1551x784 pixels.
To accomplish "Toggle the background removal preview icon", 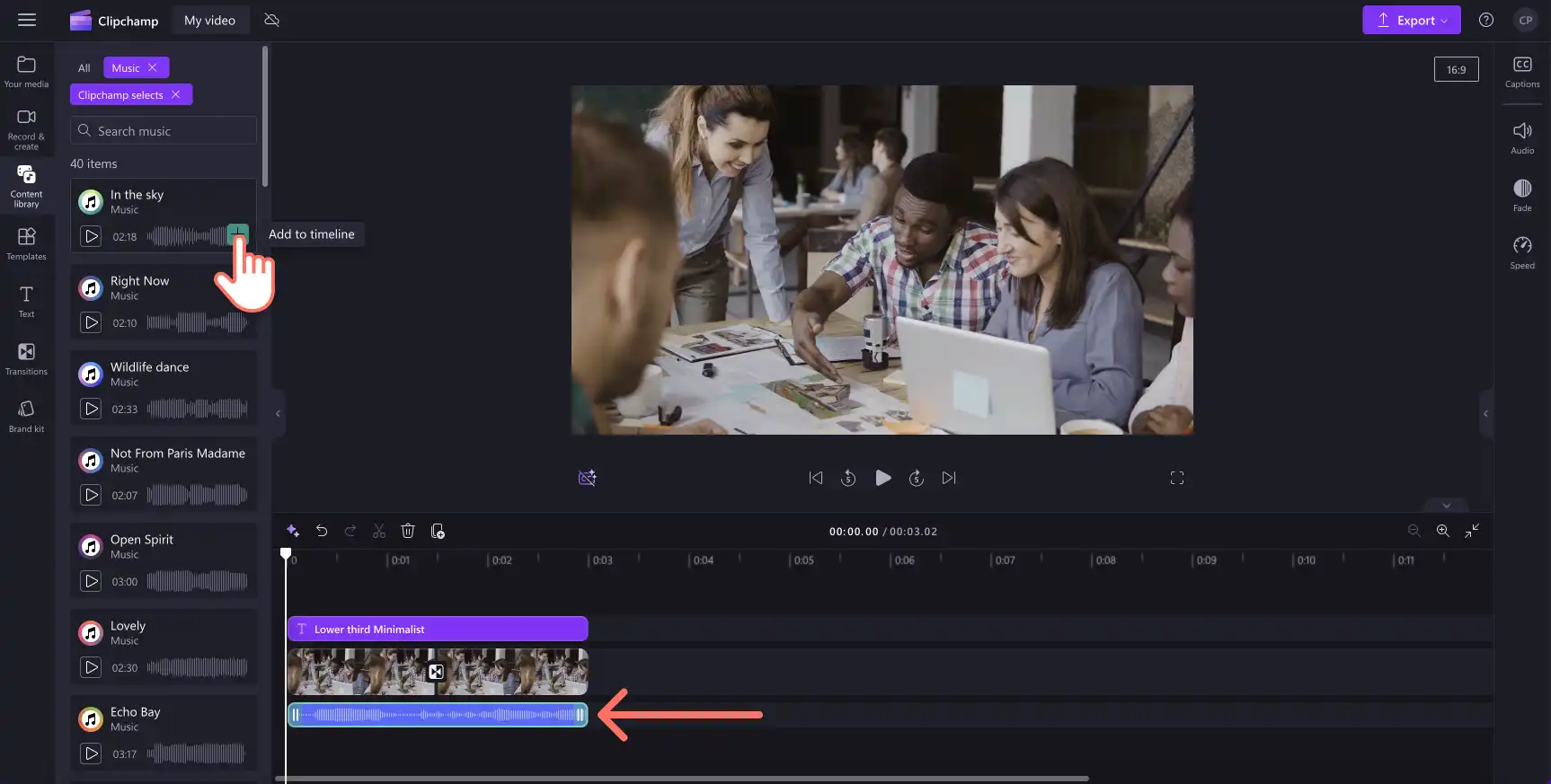I will (588, 478).
